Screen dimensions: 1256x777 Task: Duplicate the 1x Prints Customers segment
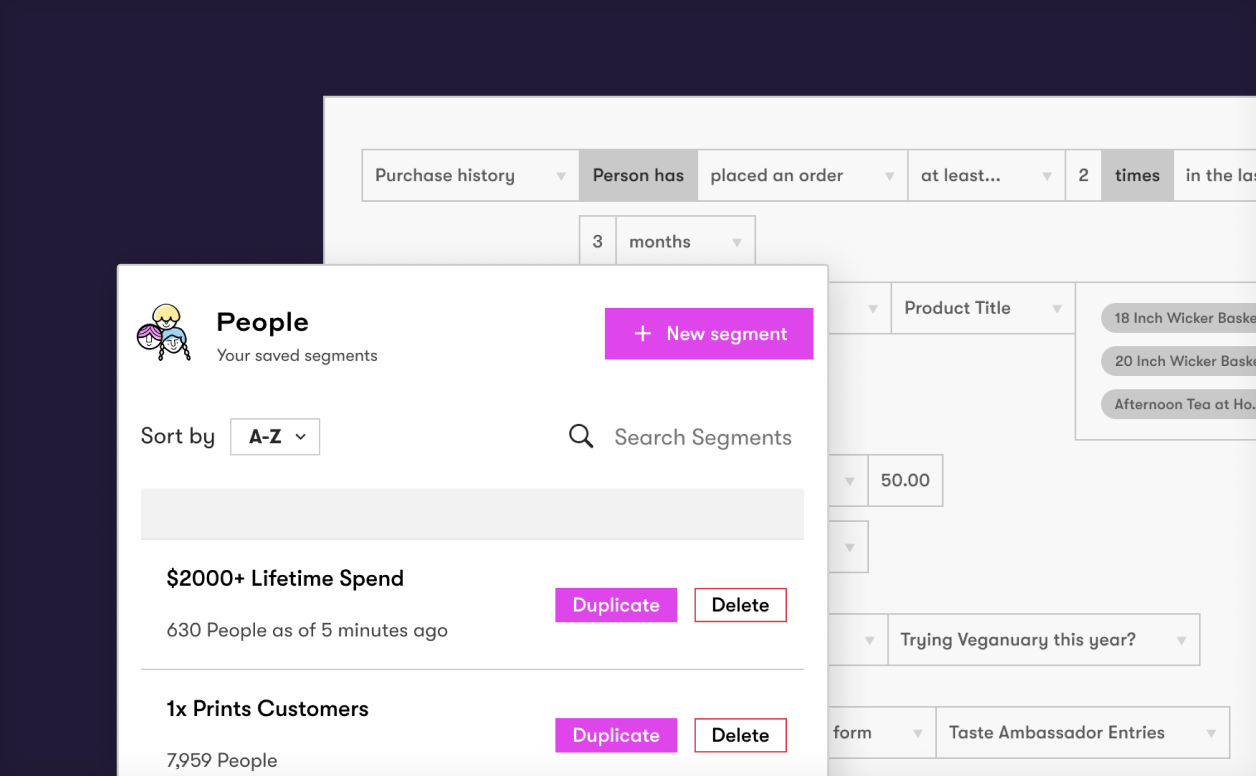[616, 735]
